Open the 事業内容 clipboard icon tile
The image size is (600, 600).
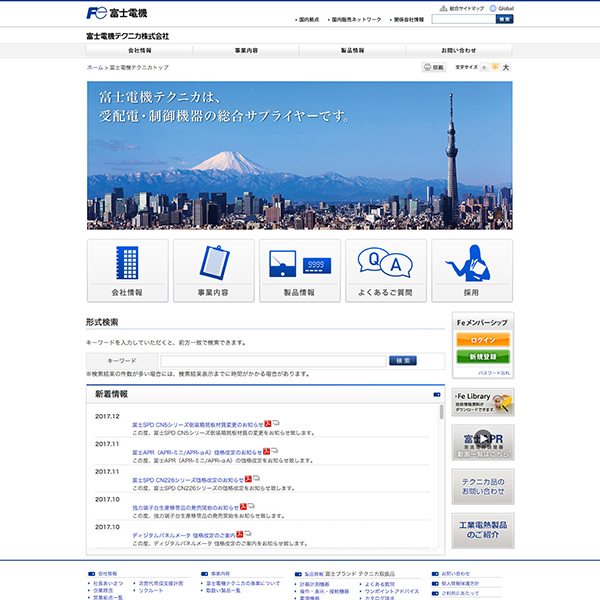pos(214,271)
